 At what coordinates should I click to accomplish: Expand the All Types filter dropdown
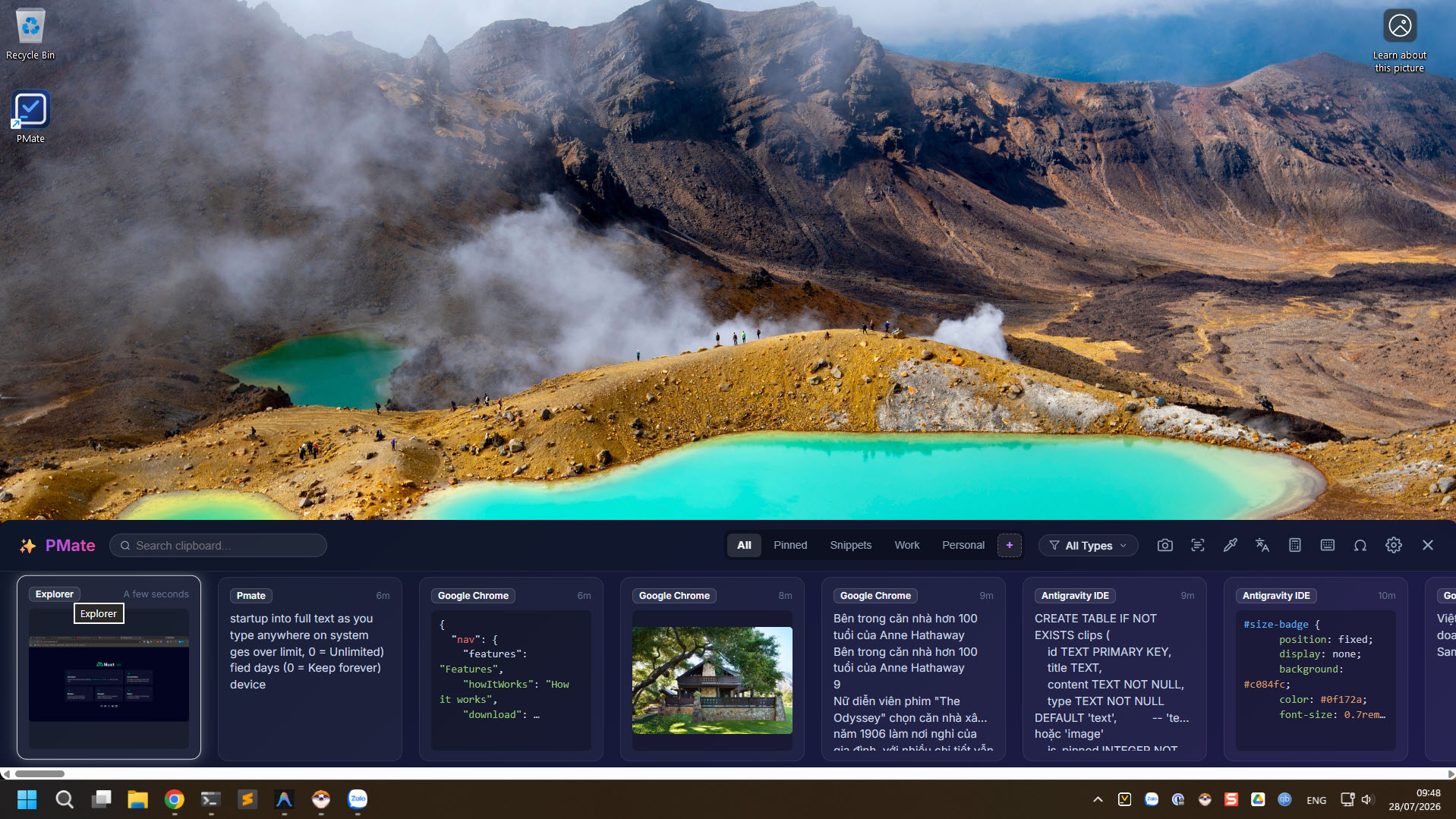(x=1088, y=545)
